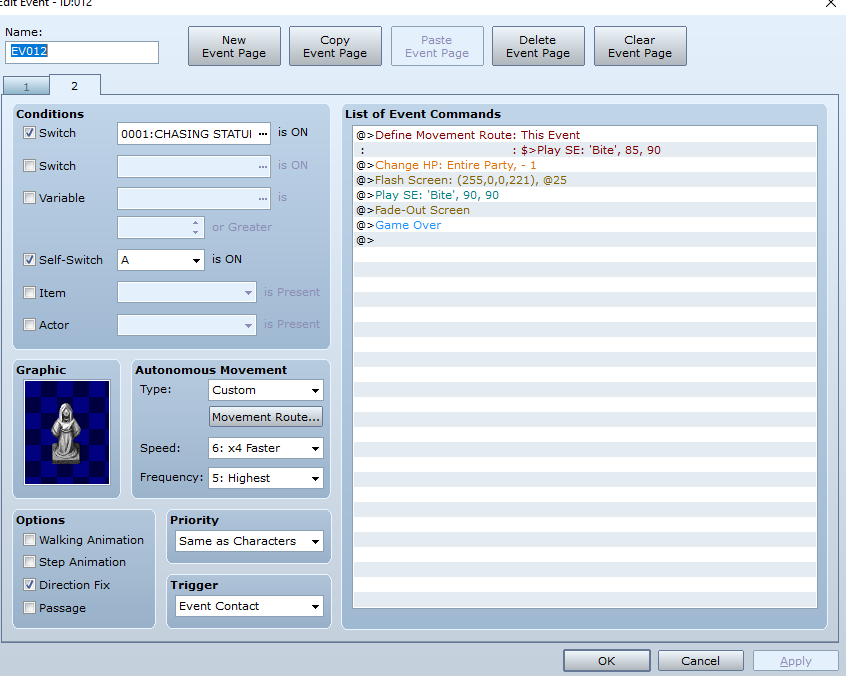Click the New Event Page button
846x676 pixels.
point(234,46)
